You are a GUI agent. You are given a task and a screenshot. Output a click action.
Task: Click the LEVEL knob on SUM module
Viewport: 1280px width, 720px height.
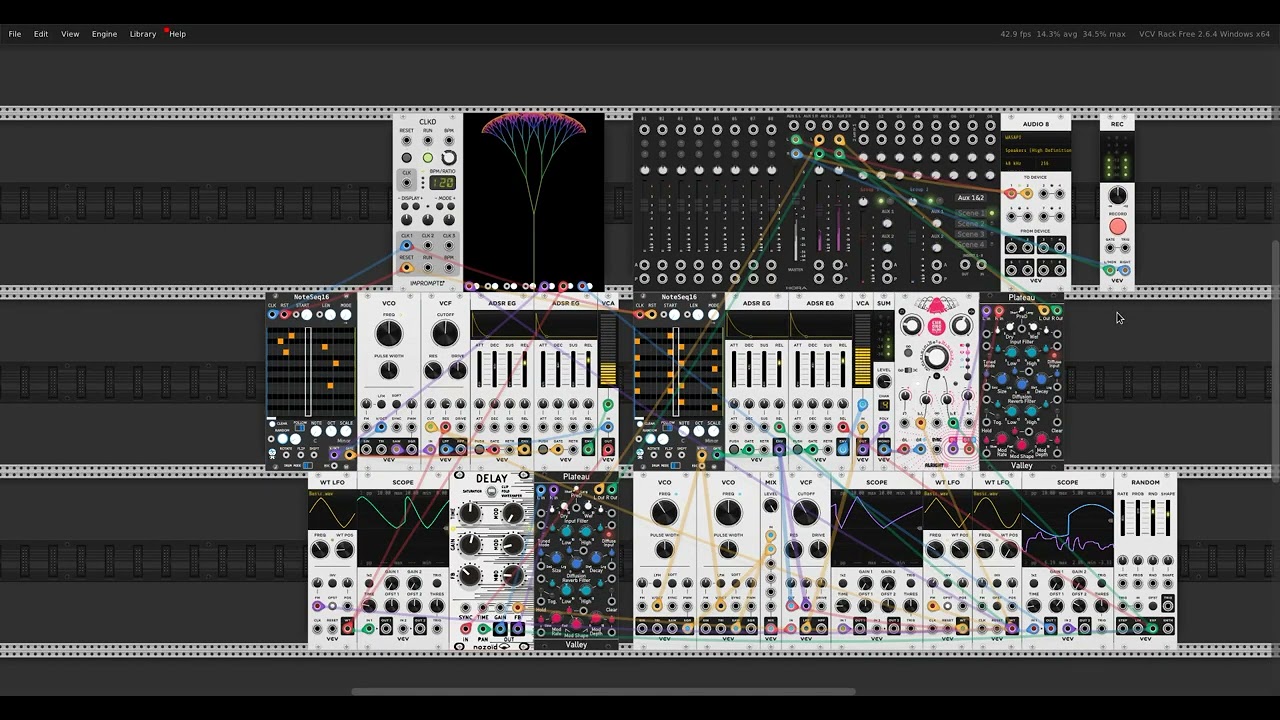pos(884,381)
